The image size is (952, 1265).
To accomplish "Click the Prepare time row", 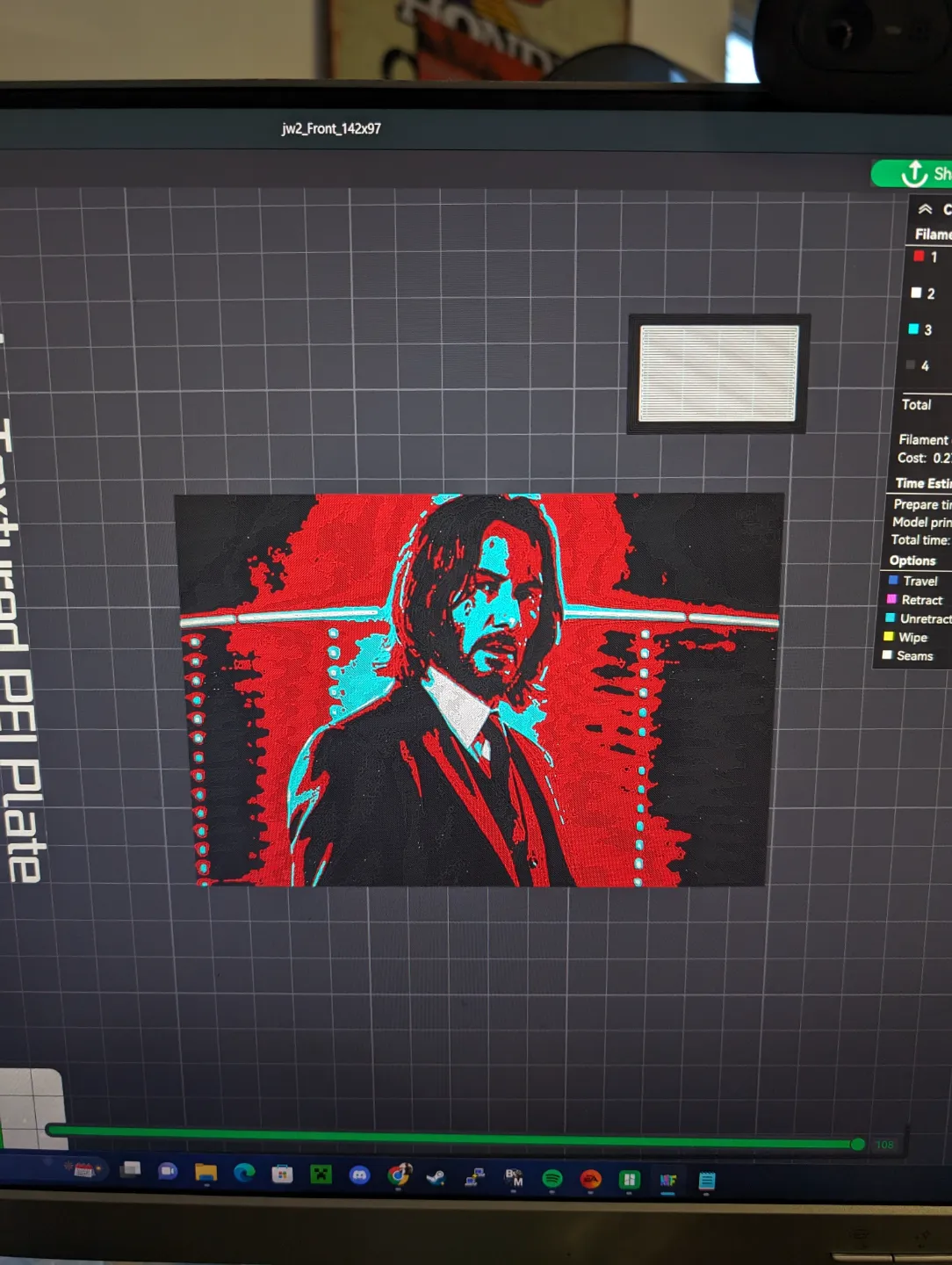I will point(921,504).
